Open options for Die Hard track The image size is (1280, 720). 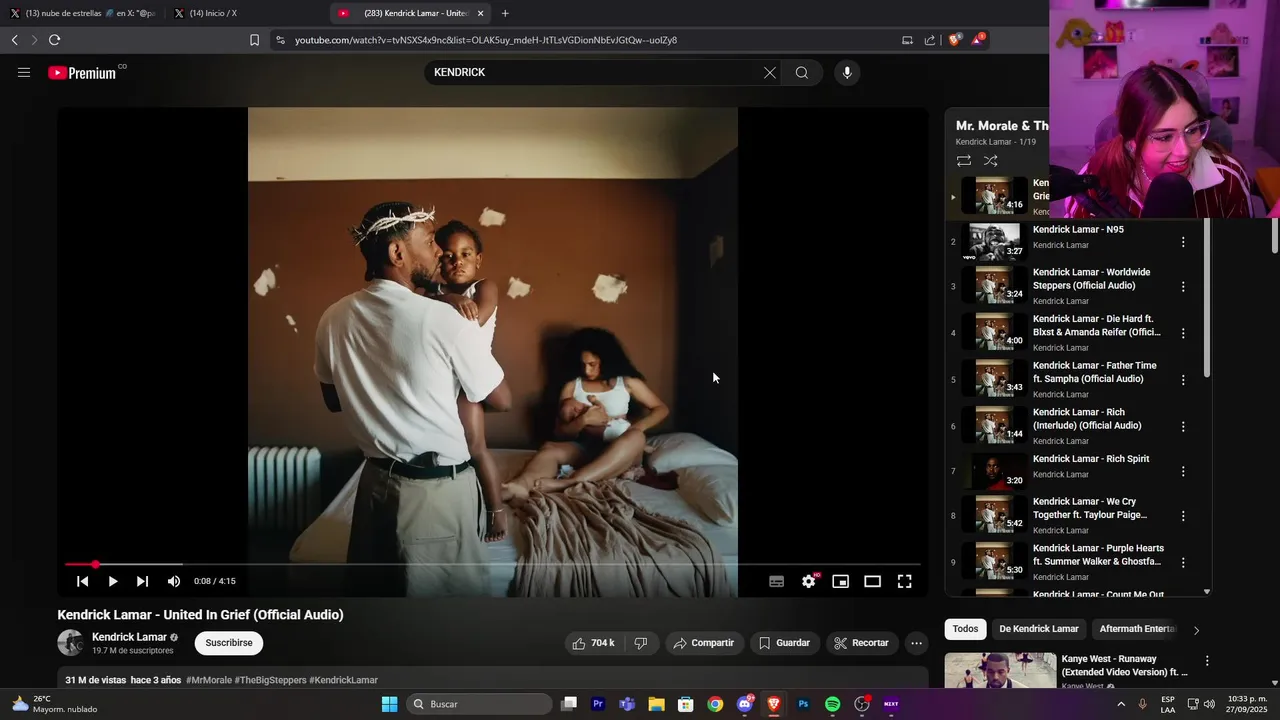pos(1183,333)
